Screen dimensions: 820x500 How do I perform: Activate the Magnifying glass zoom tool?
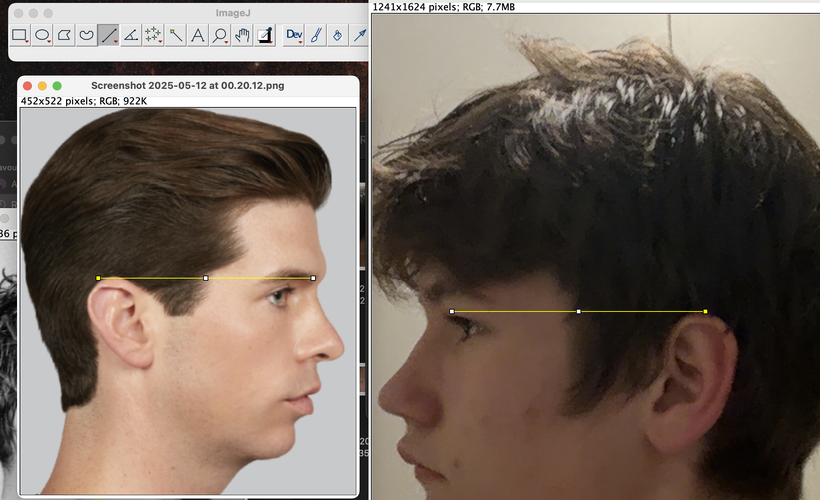tap(219, 36)
